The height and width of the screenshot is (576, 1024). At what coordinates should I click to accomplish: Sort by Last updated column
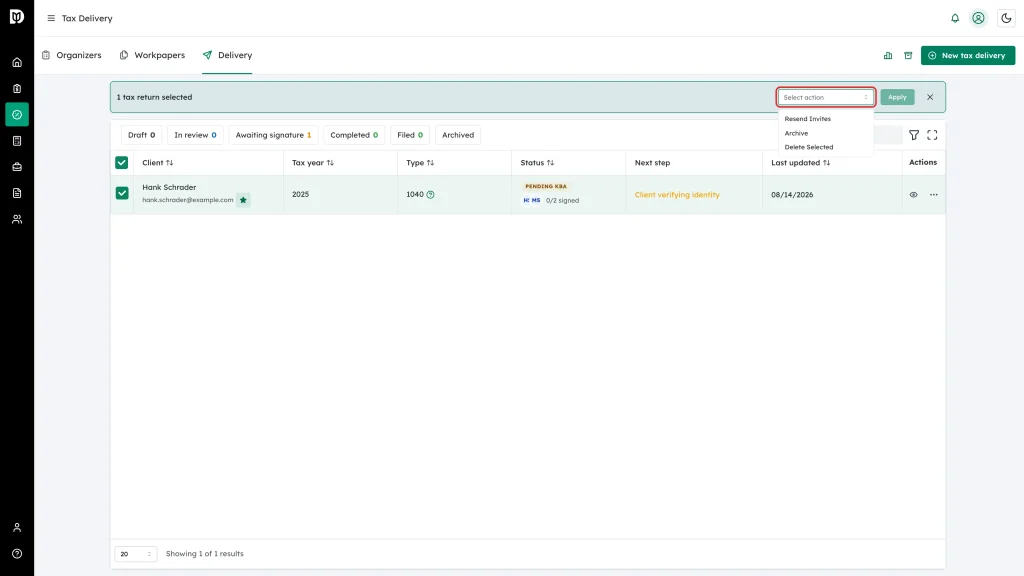point(800,163)
